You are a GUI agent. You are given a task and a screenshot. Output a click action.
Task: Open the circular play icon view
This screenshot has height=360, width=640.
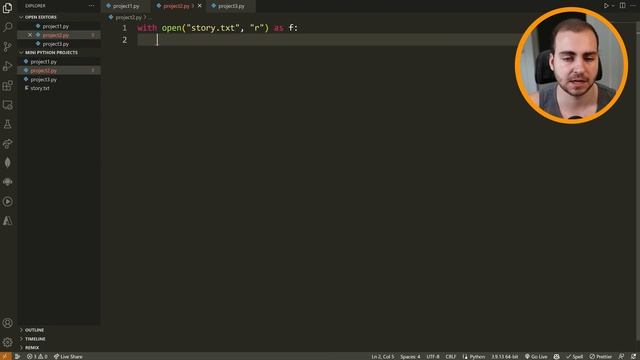click(x=7, y=201)
